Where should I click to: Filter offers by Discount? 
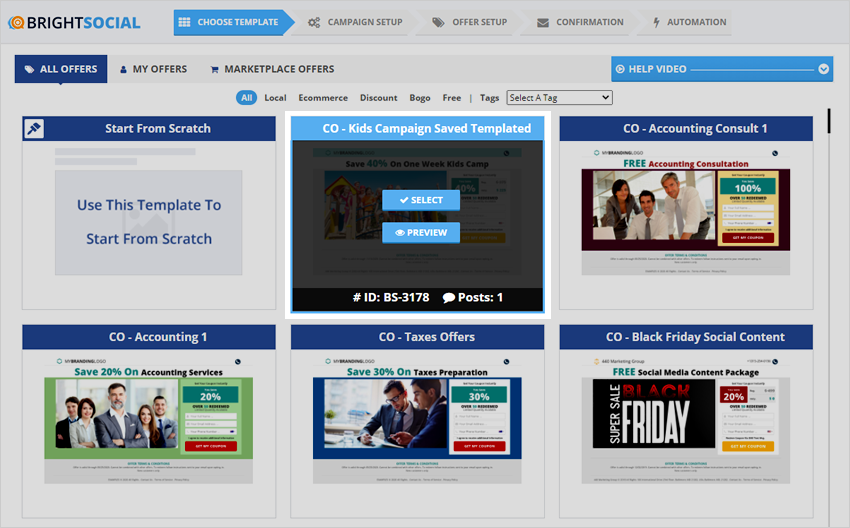[x=379, y=98]
